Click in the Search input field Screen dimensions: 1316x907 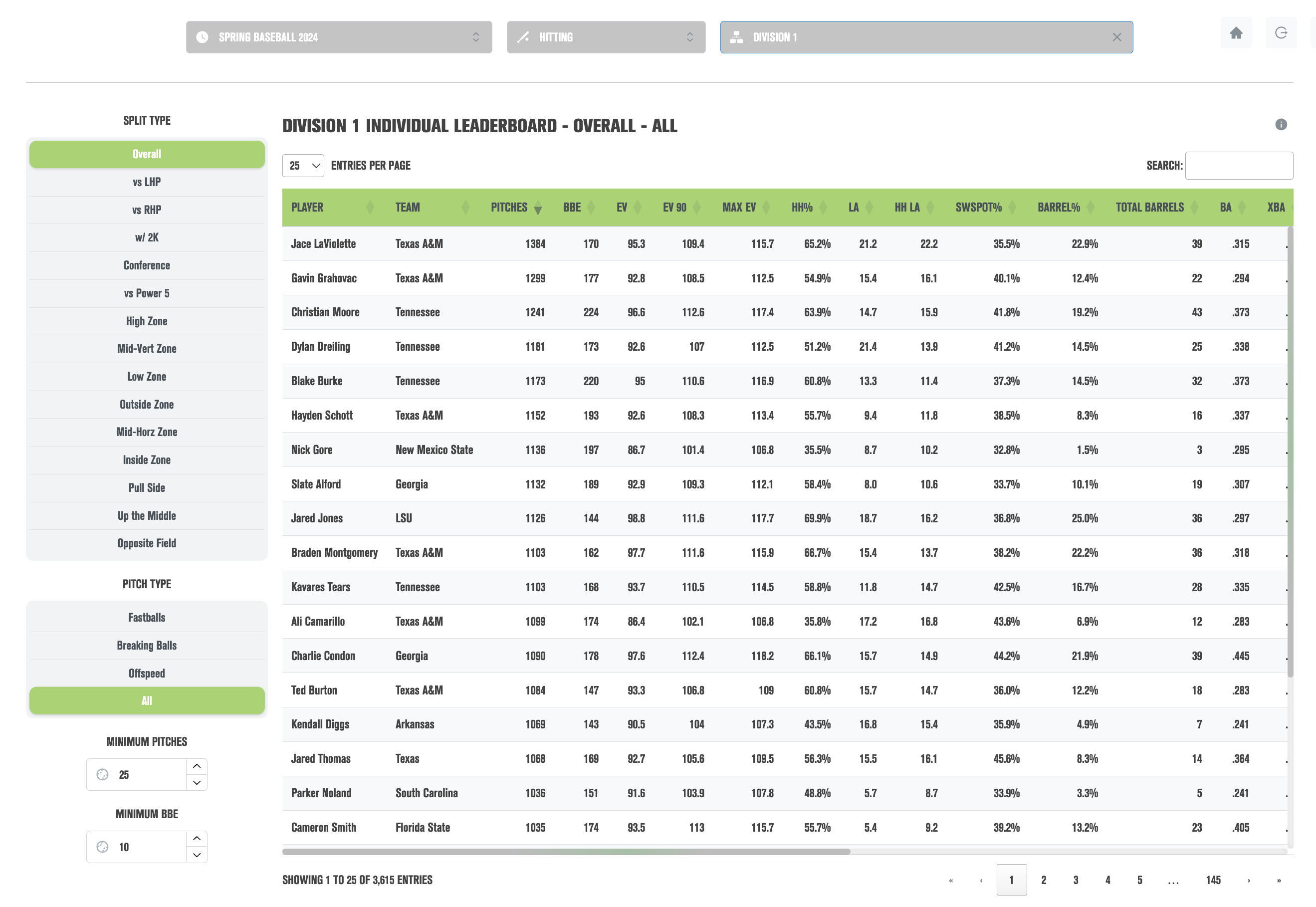point(1239,166)
